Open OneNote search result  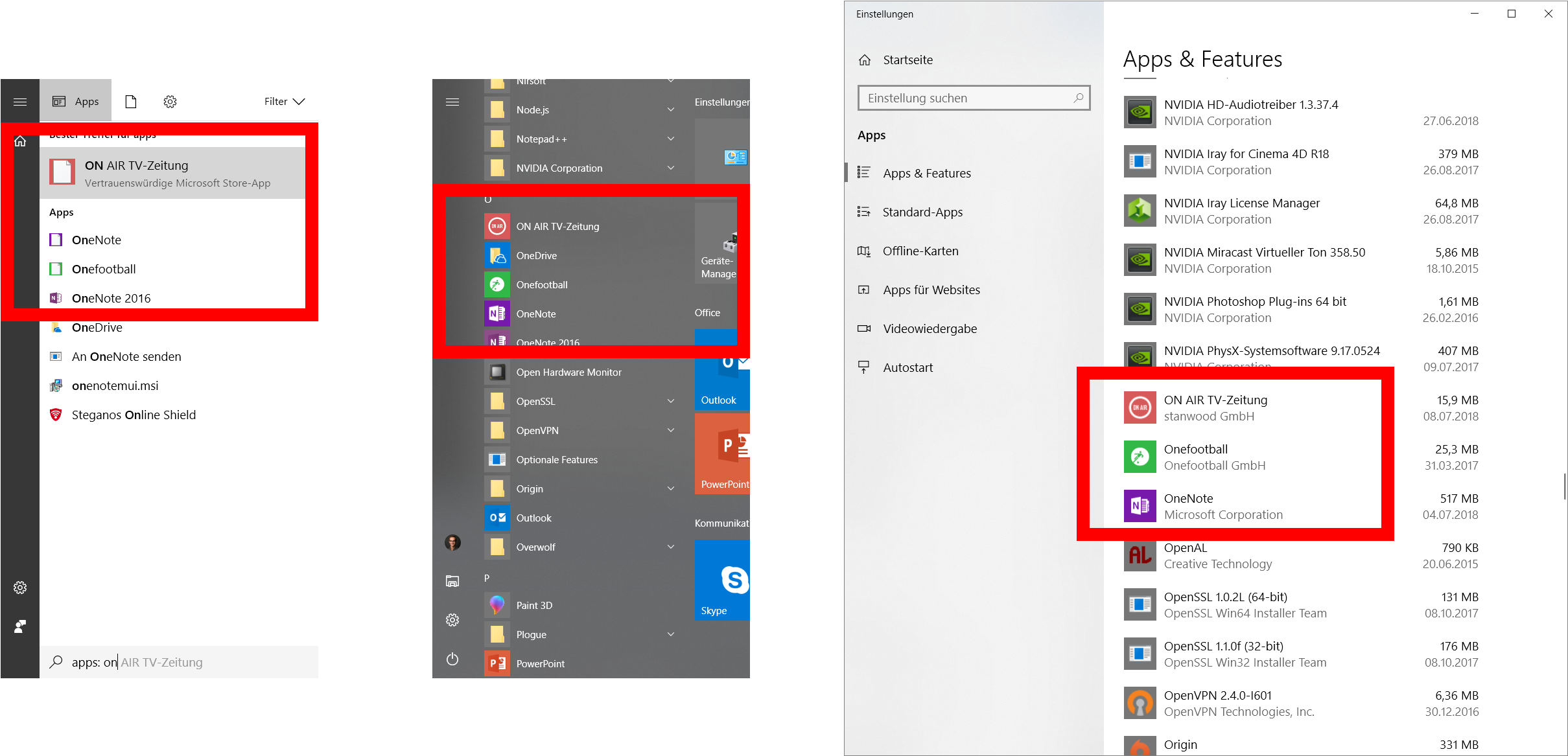coord(172,240)
